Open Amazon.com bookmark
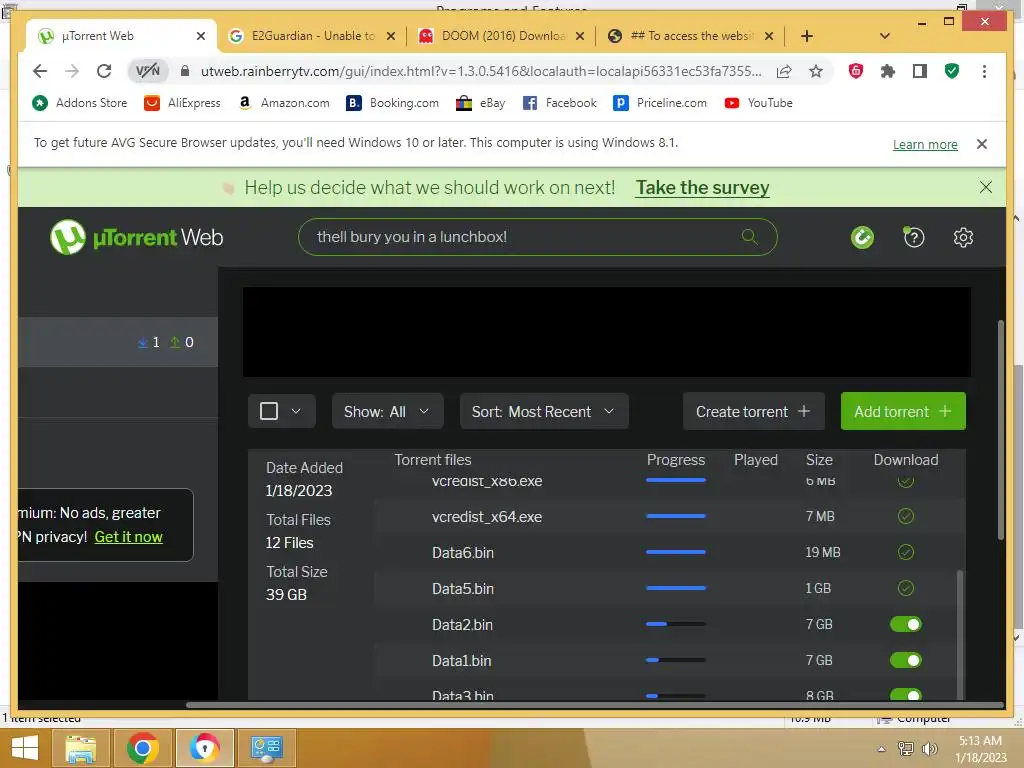 coord(283,103)
